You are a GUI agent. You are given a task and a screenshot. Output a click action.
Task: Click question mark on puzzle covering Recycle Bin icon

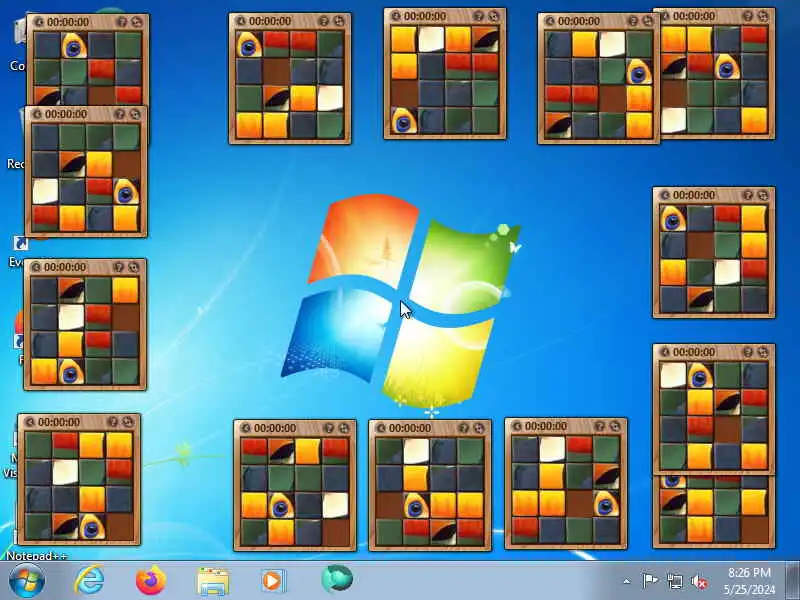click(119, 114)
